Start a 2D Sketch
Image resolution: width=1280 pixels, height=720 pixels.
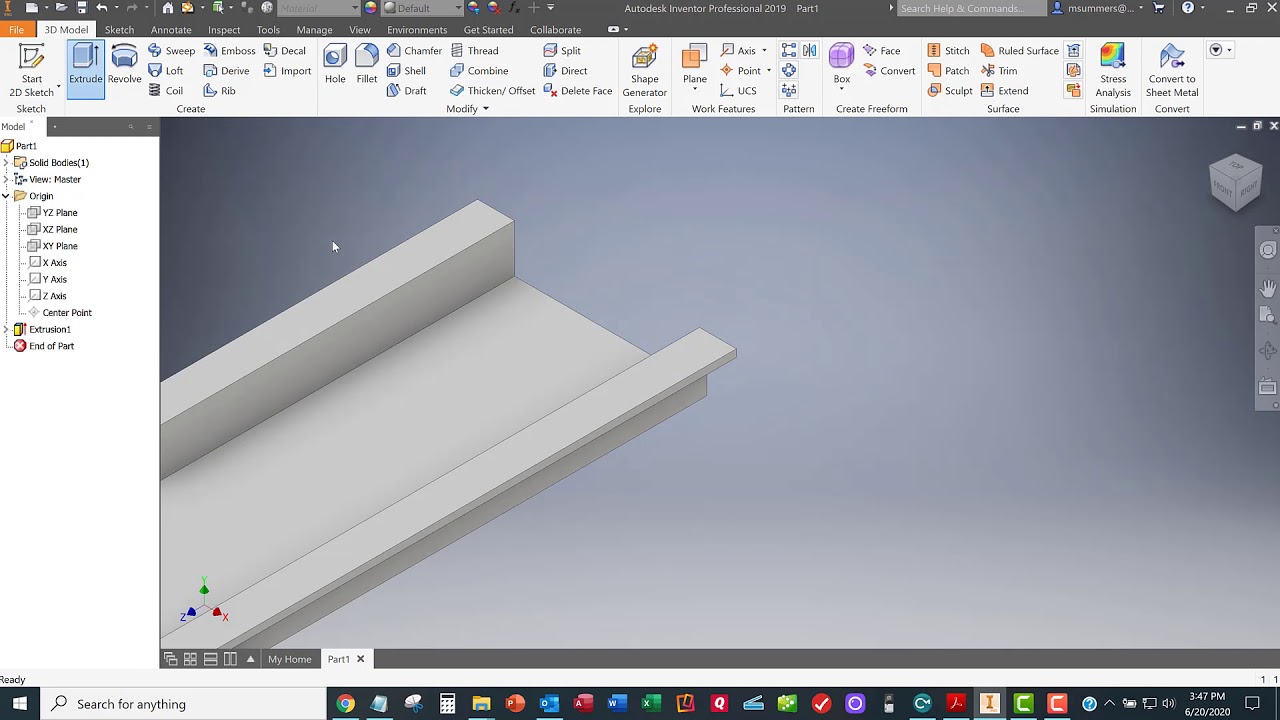pyautogui.click(x=31, y=70)
